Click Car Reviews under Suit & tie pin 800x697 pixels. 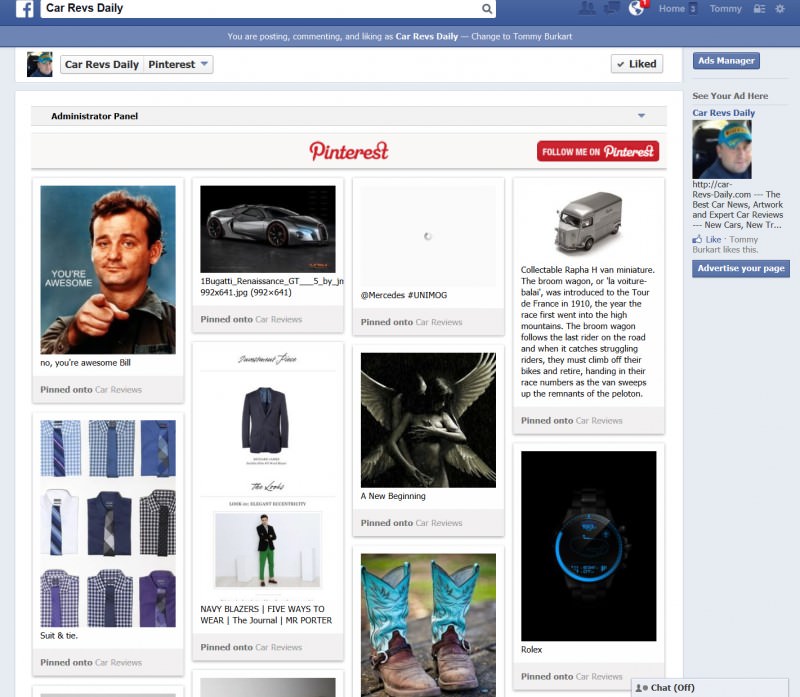(118, 662)
